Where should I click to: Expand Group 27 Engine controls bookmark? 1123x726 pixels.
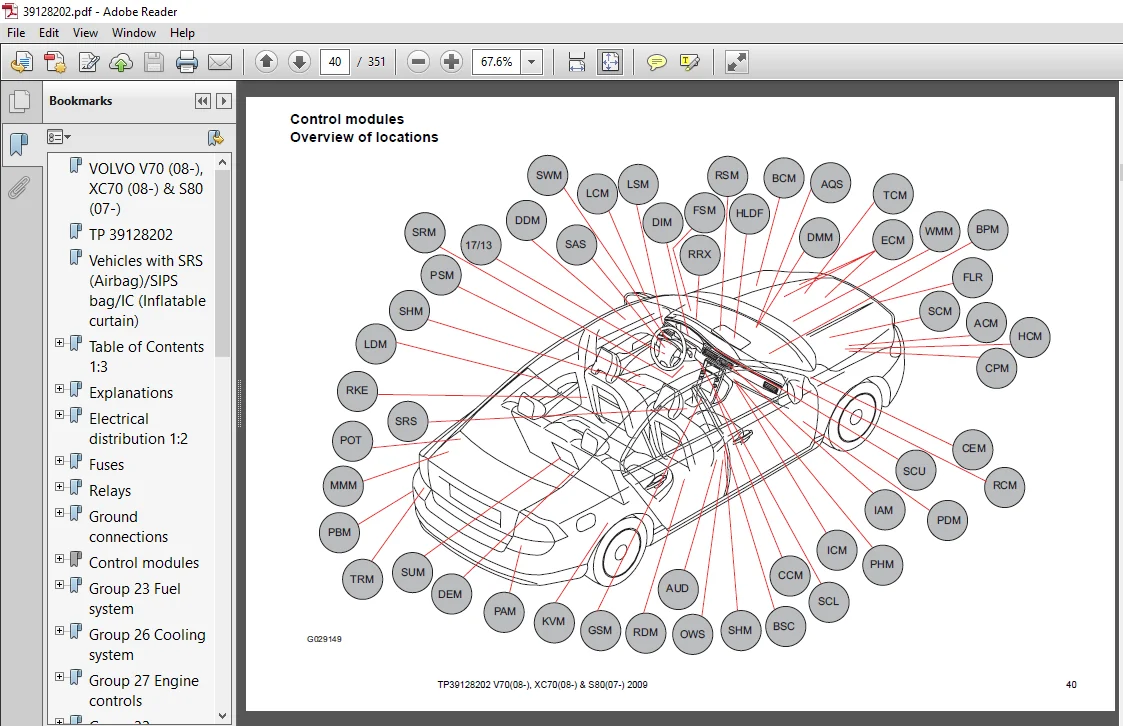coord(60,677)
